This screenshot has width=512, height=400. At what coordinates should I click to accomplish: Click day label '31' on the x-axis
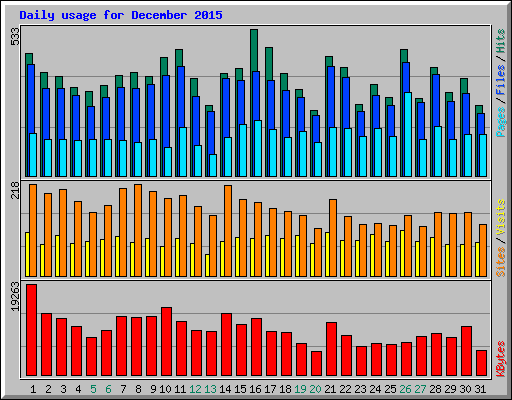(480, 389)
